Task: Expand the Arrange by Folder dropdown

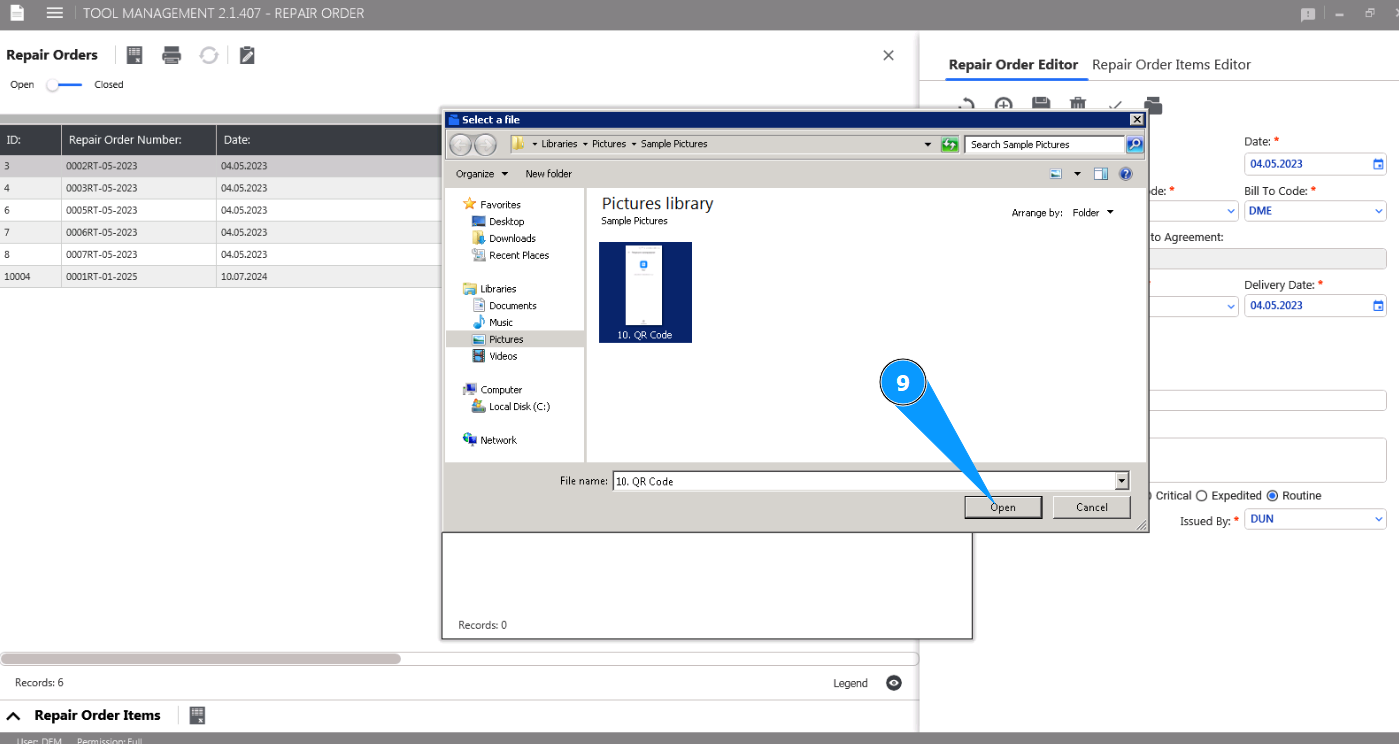Action: coord(1092,212)
